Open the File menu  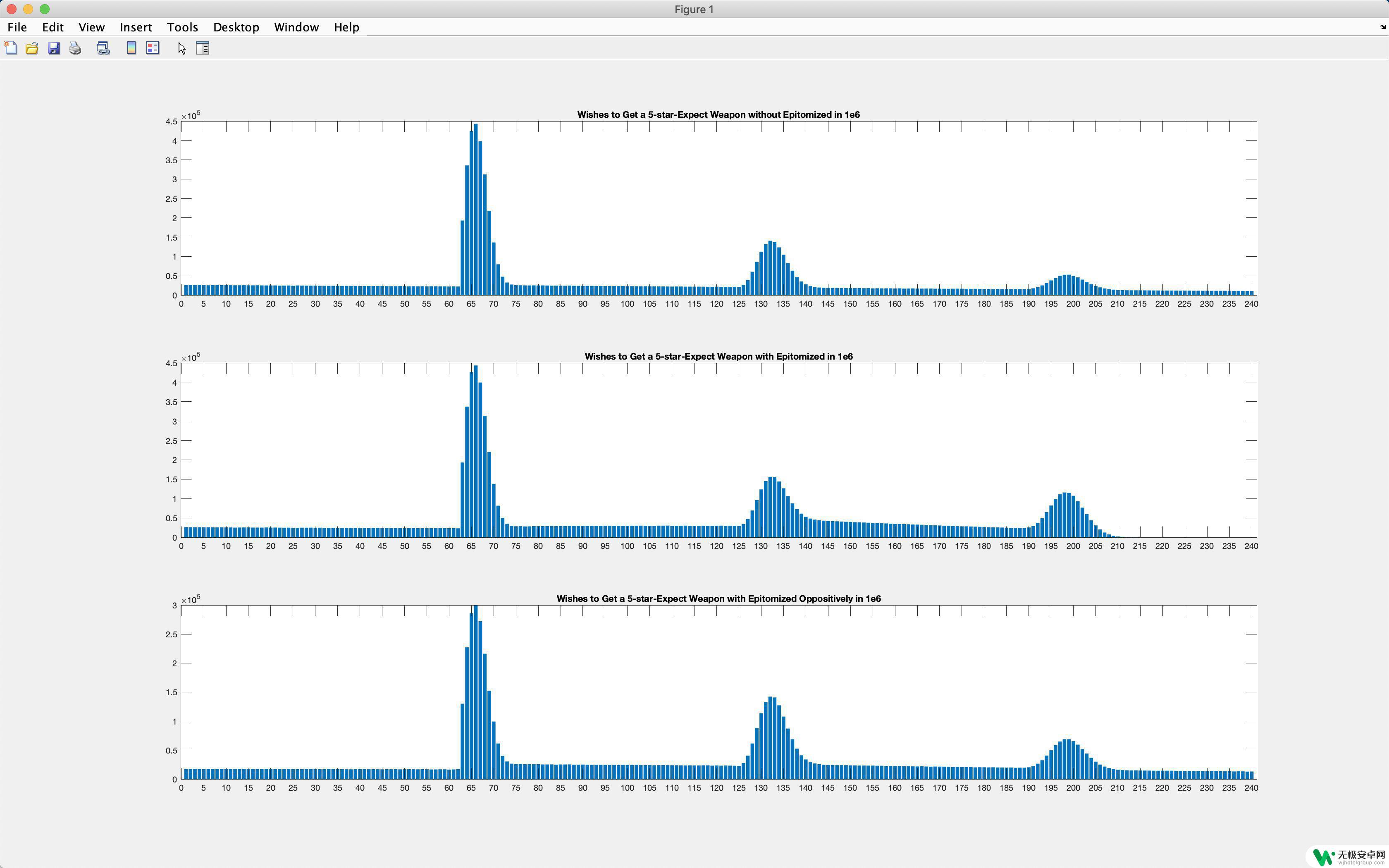coord(17,27)
